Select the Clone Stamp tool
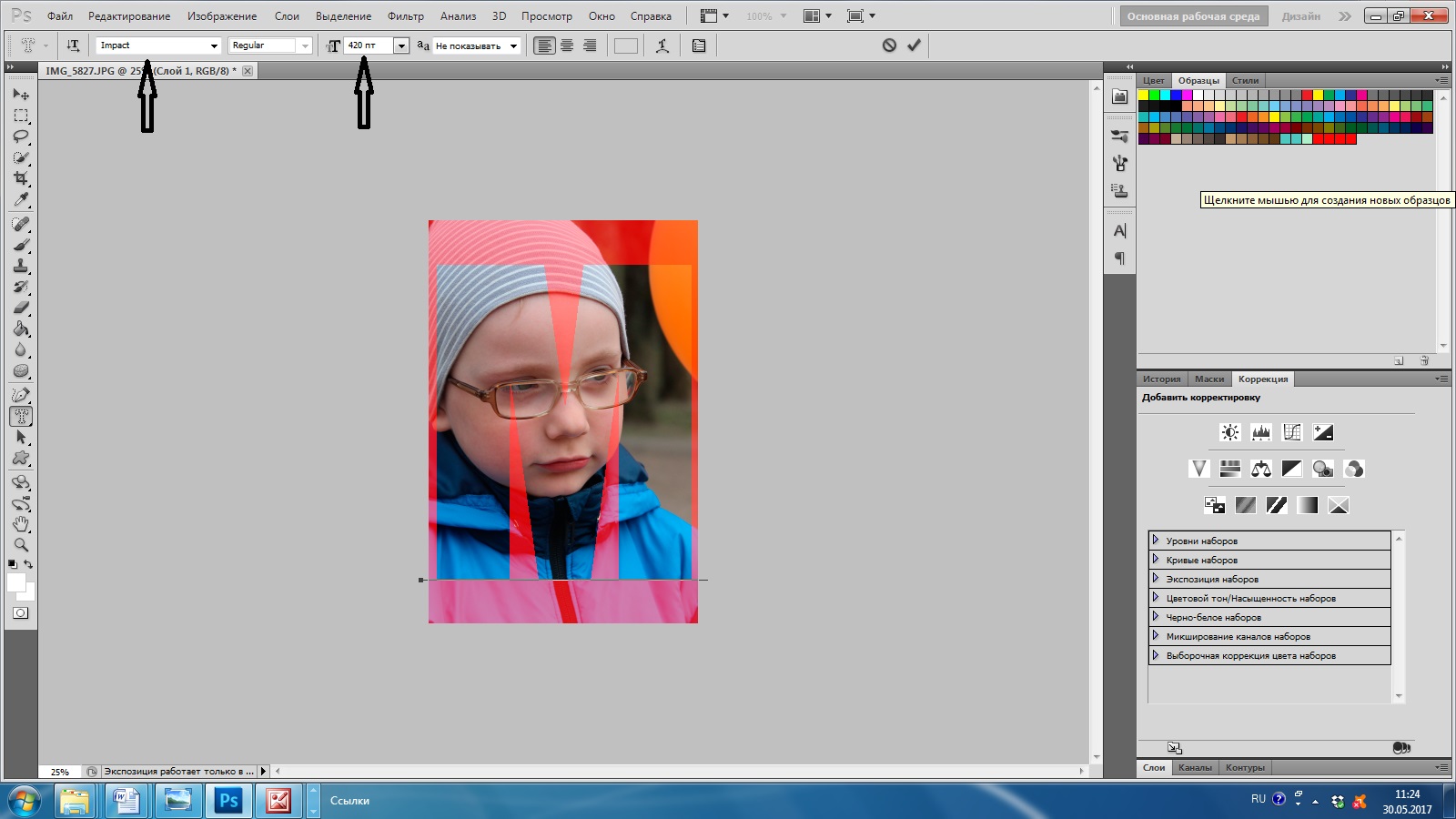This screenshot has height=819, width=1456. (x=21, y=266)
